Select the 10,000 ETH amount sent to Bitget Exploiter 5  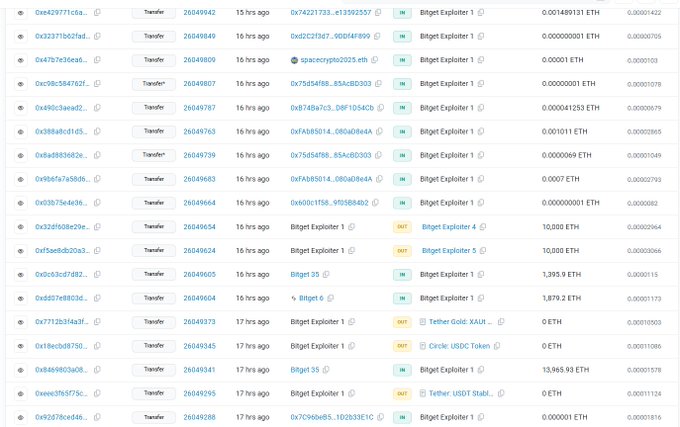click(561, 251)
